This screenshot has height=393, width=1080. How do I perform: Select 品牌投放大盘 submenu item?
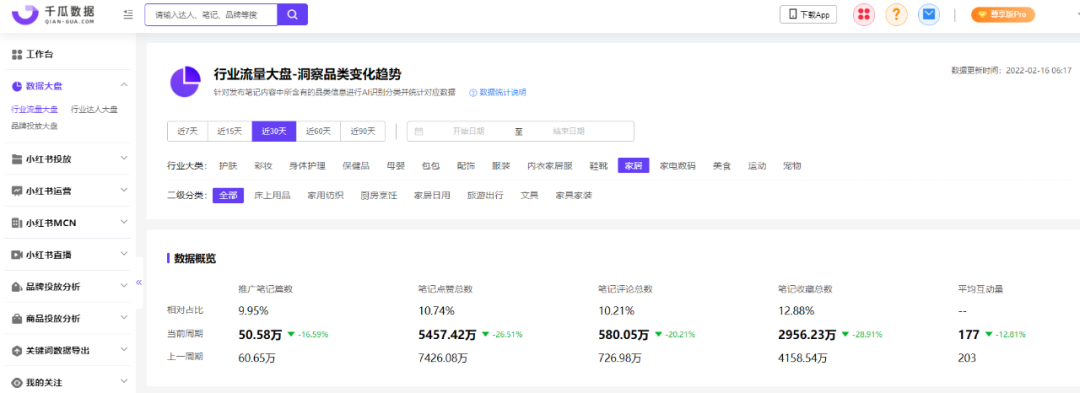point(34,126)
